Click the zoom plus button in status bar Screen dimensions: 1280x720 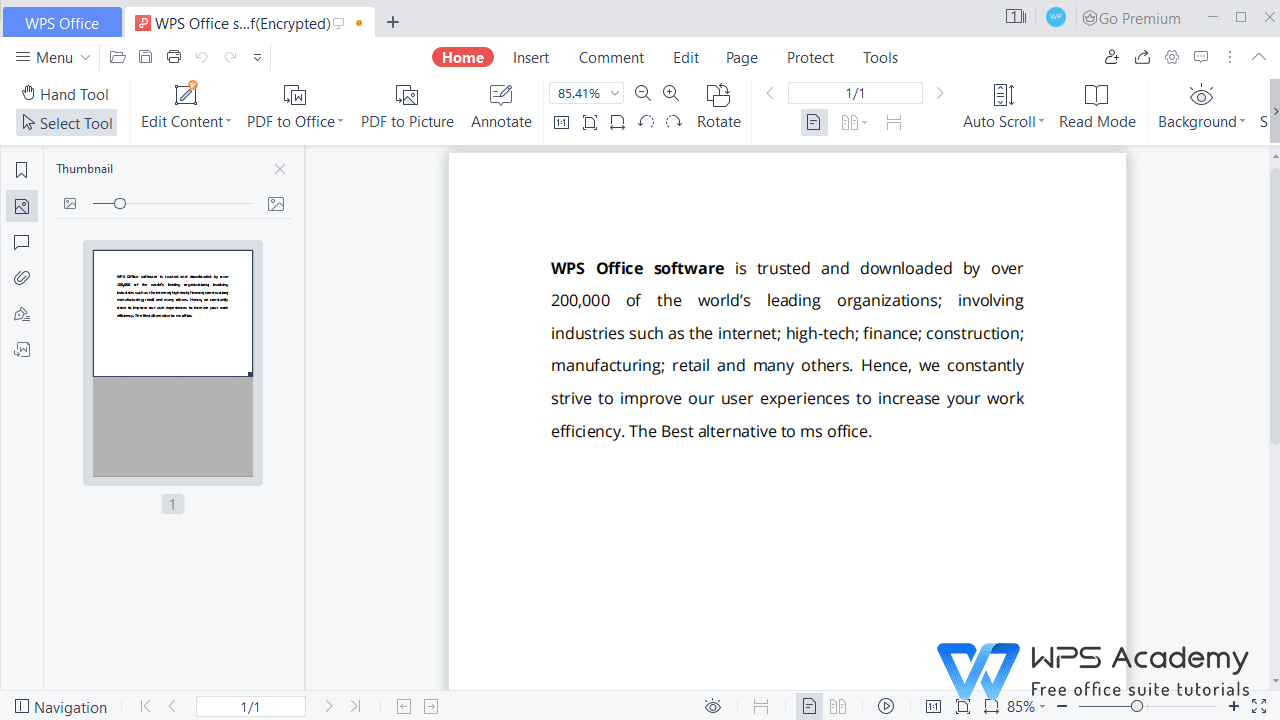1234,707
